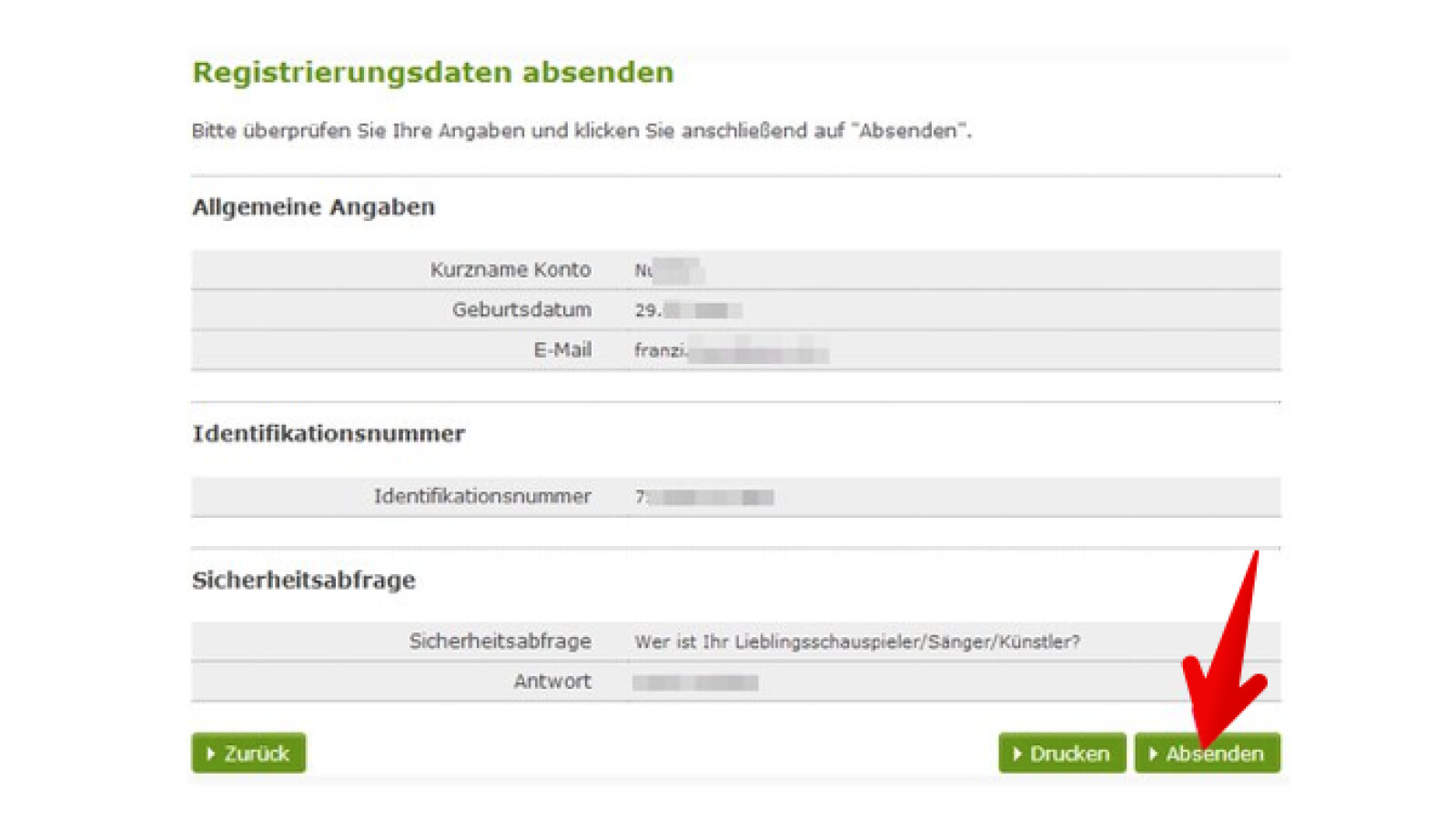
Task: Click the Antwort label
Action: [552, 681]
